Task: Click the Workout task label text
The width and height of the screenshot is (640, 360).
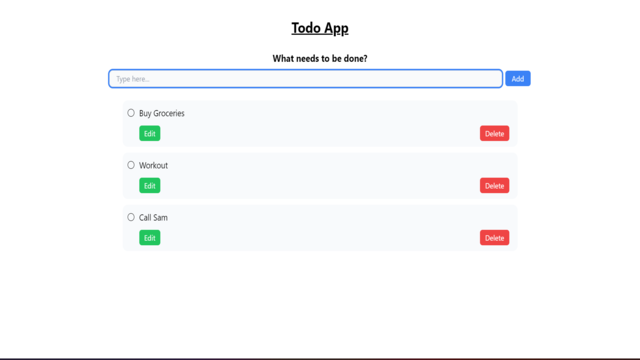Action: pos(153,165)
